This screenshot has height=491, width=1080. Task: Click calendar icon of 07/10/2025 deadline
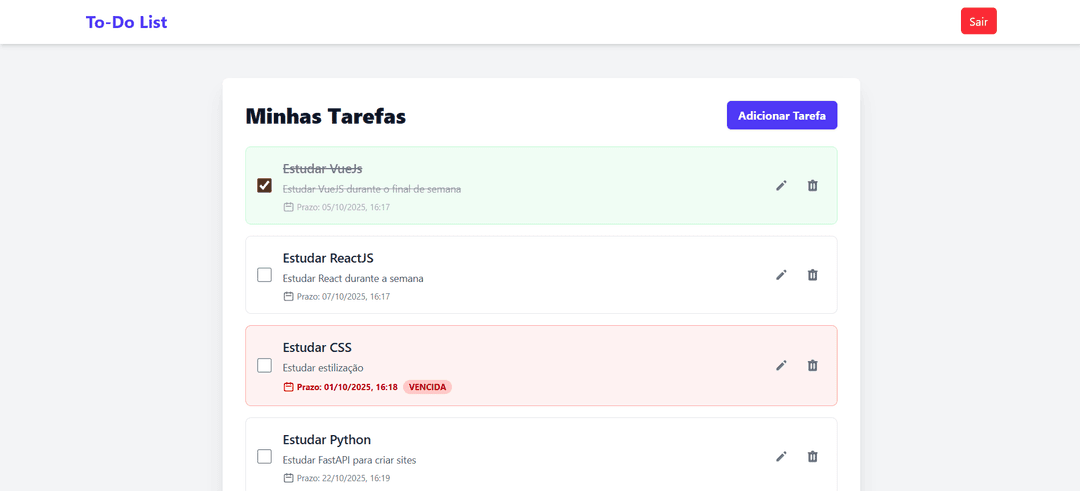tap(289, 296)
